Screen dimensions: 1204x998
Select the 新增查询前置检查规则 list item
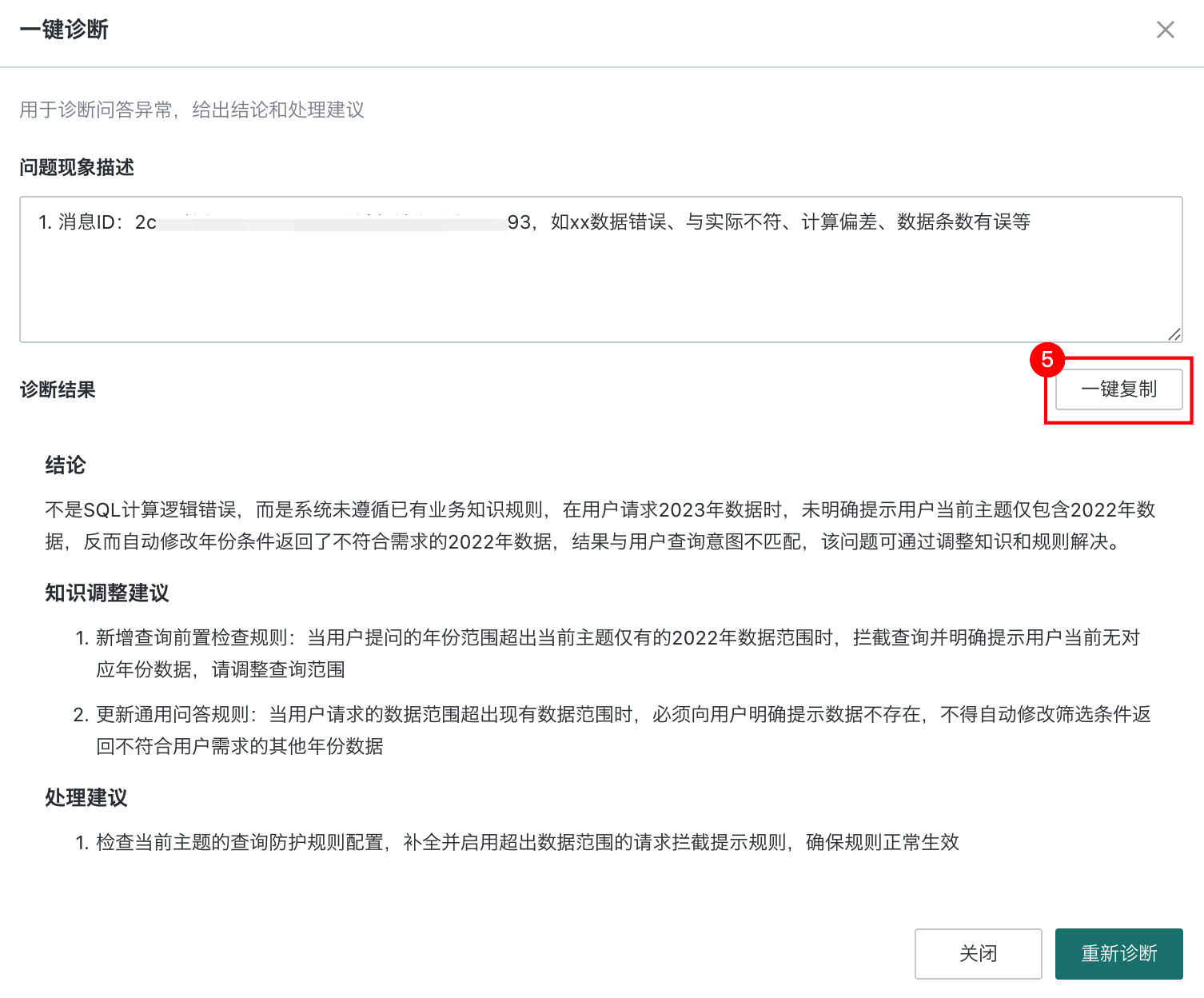608,653
